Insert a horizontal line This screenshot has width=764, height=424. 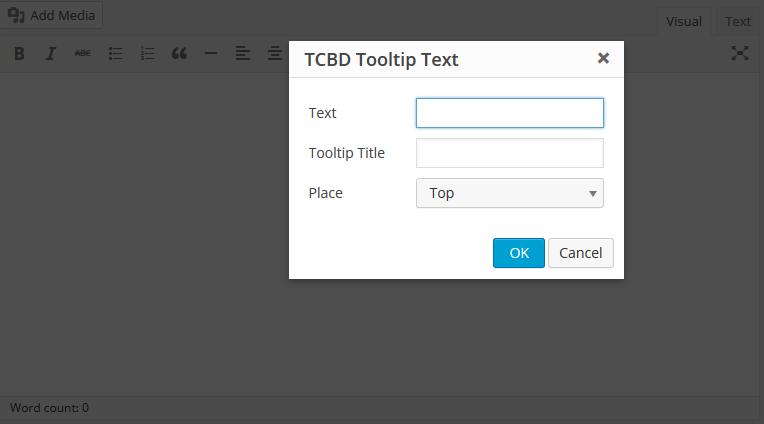coord(211,54)
